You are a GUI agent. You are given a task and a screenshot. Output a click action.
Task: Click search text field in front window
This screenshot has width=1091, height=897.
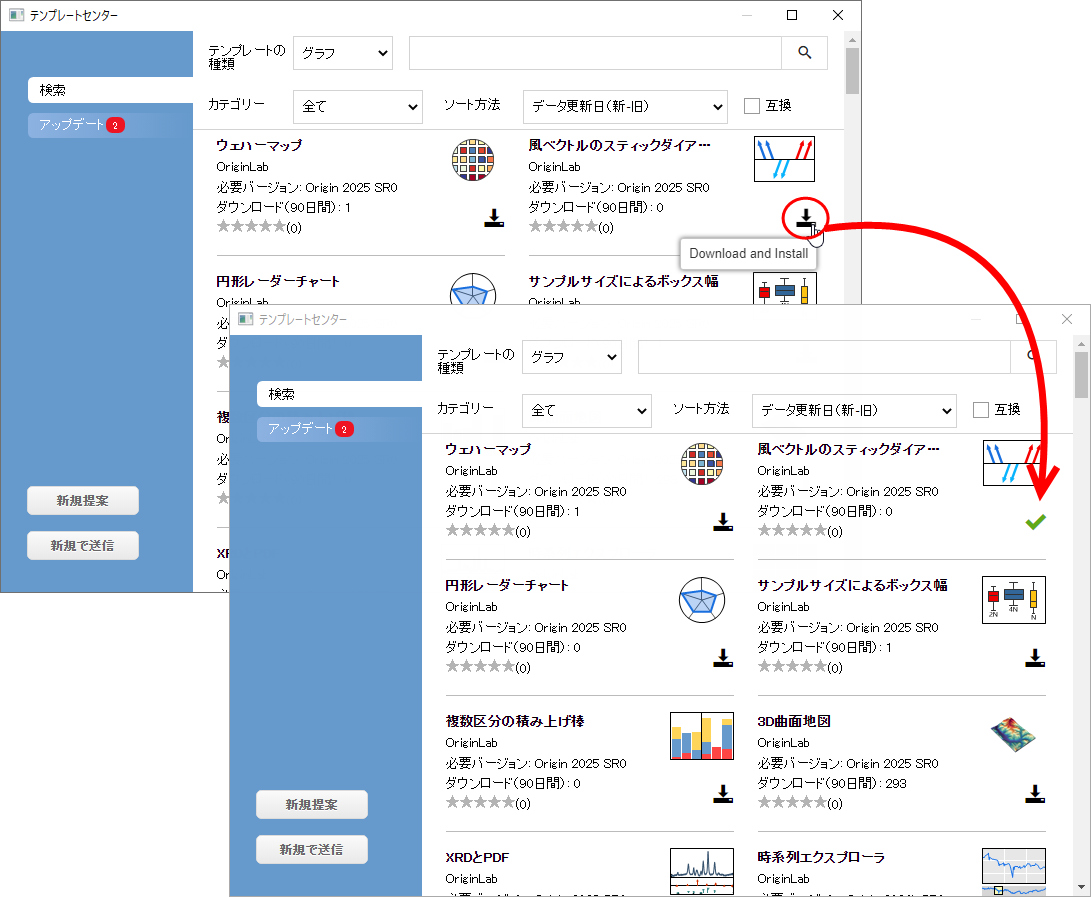coord(824,357)
